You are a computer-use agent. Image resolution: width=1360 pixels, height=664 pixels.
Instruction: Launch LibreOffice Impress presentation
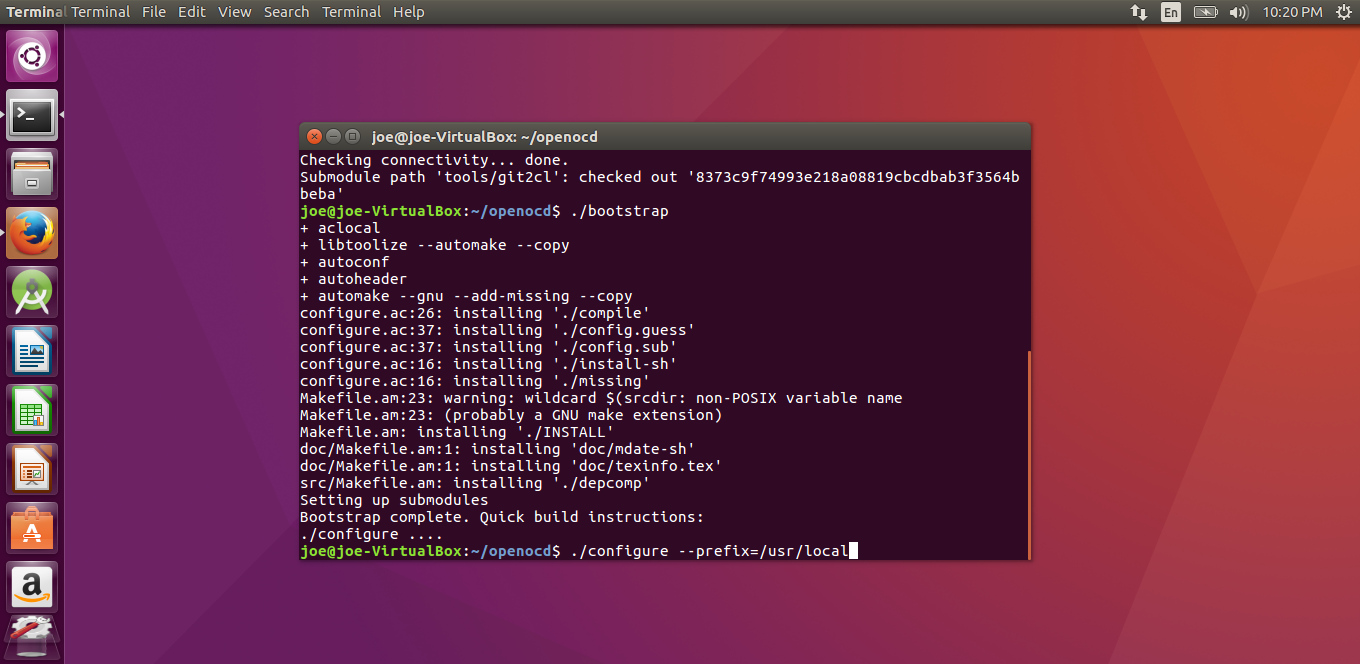click(33, 470)
